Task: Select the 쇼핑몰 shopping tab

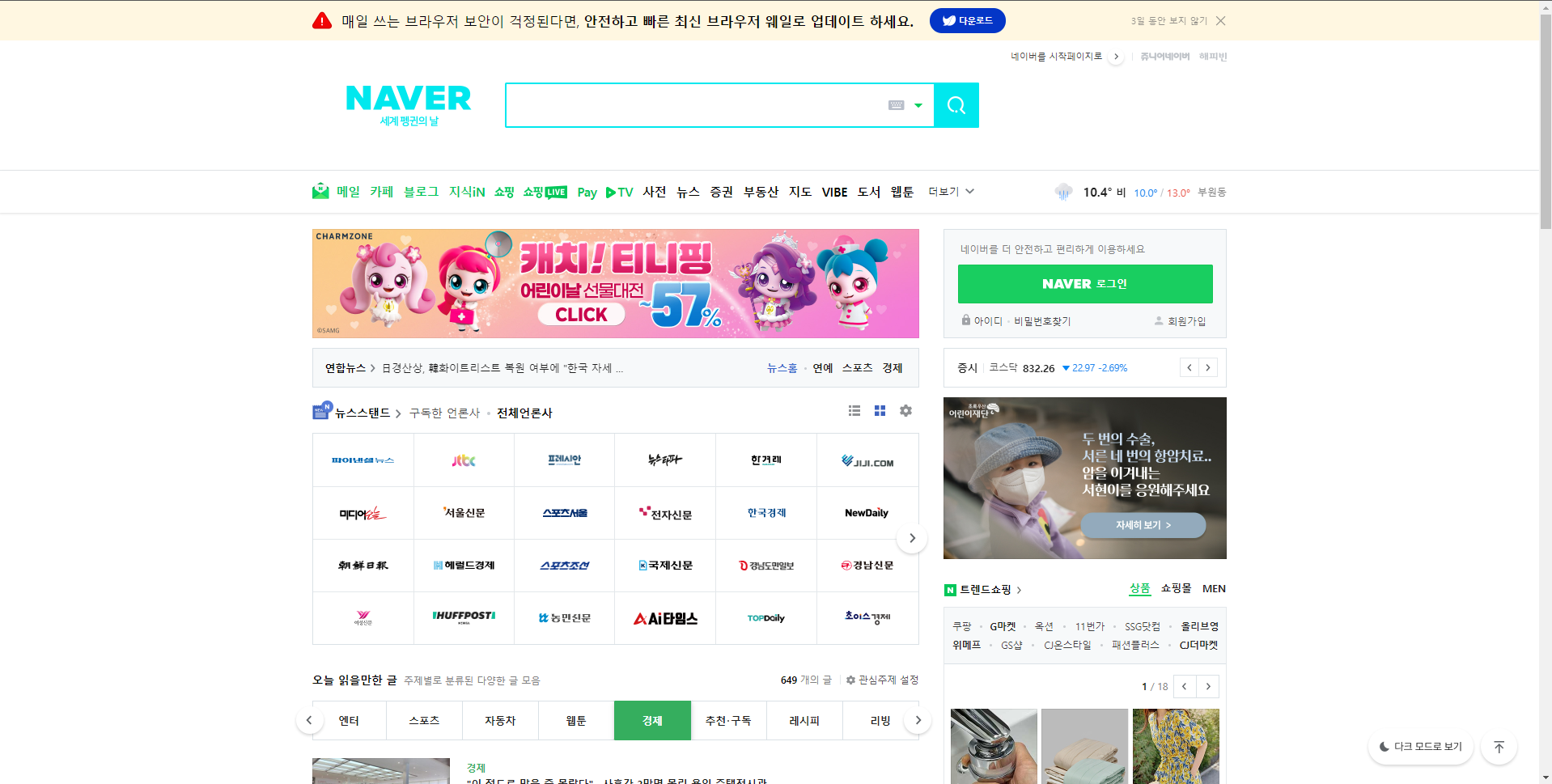Action: 1176,589
